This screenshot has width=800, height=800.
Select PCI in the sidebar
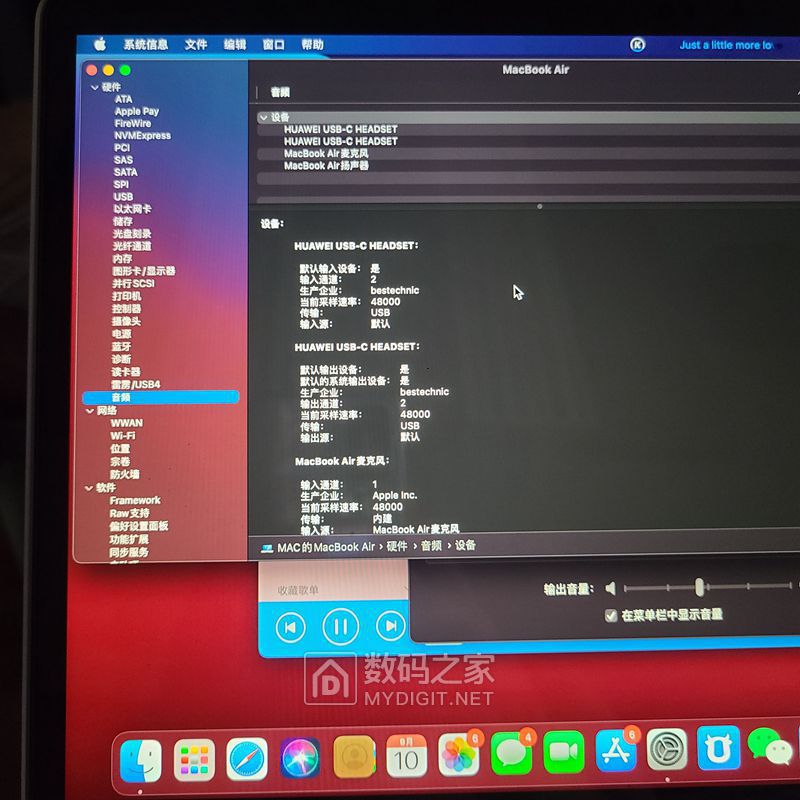pos(122,148)
